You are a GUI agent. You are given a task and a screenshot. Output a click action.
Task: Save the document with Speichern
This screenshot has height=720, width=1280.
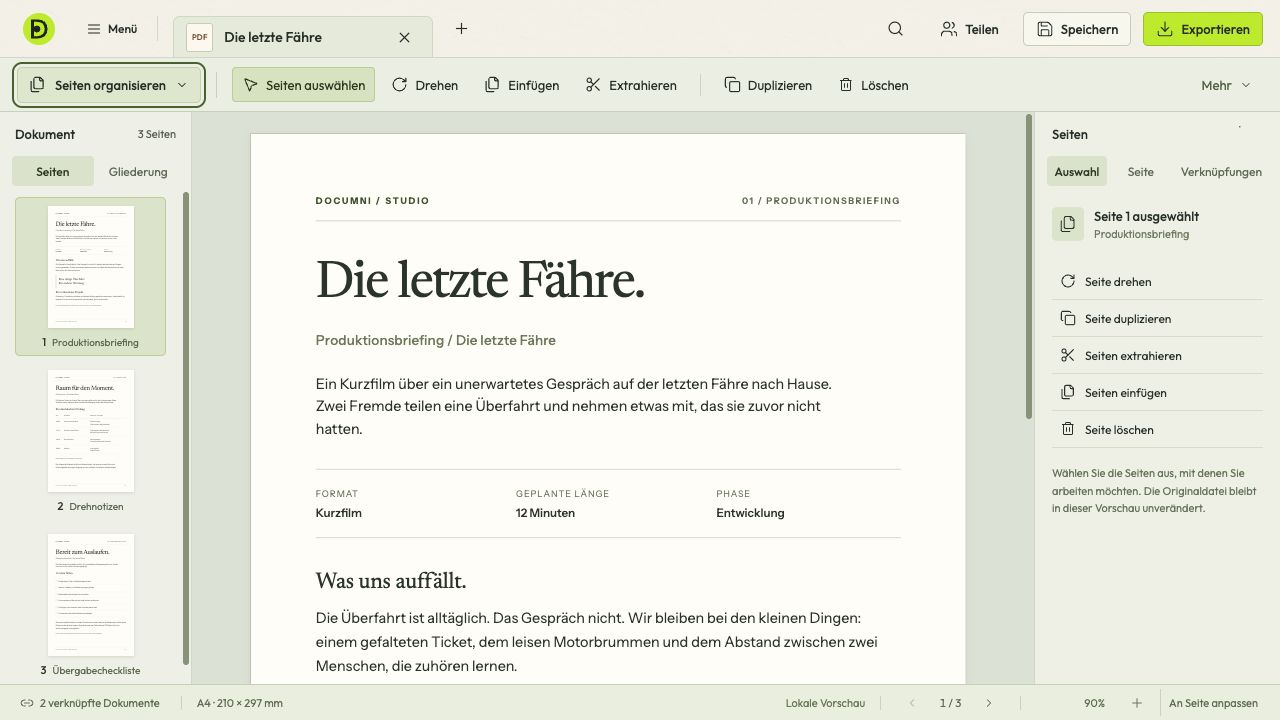1077,29
